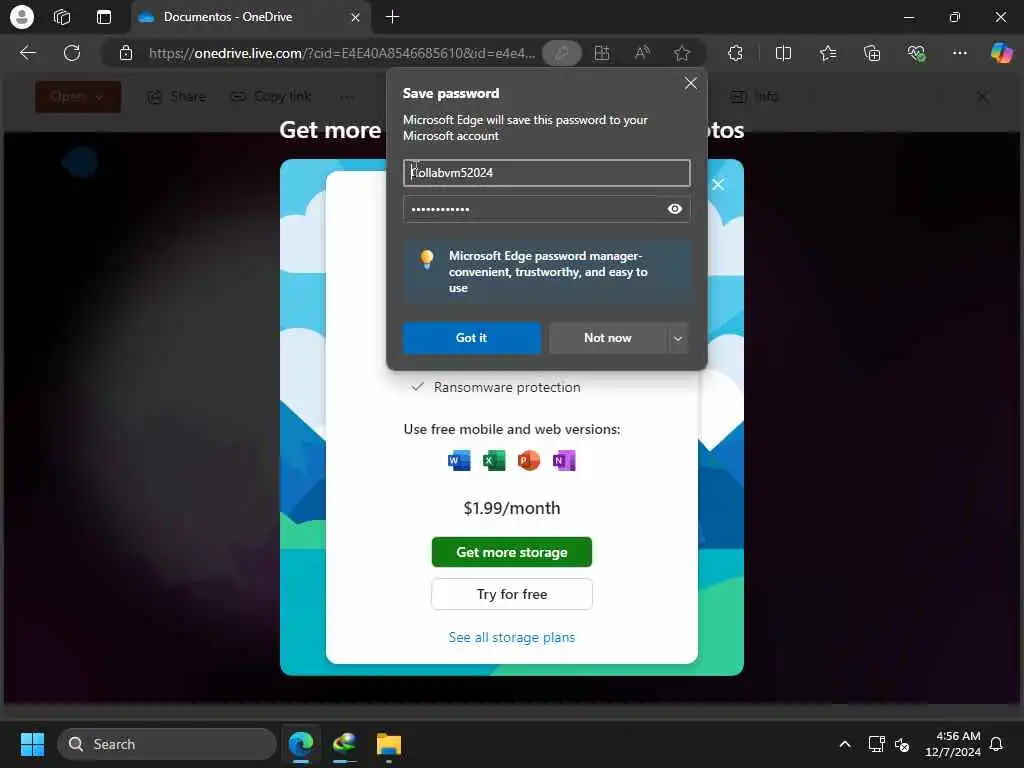1024x768 pixels.
Task: Click Copy link in OneDrive toolbar
Action: [272, 97]
